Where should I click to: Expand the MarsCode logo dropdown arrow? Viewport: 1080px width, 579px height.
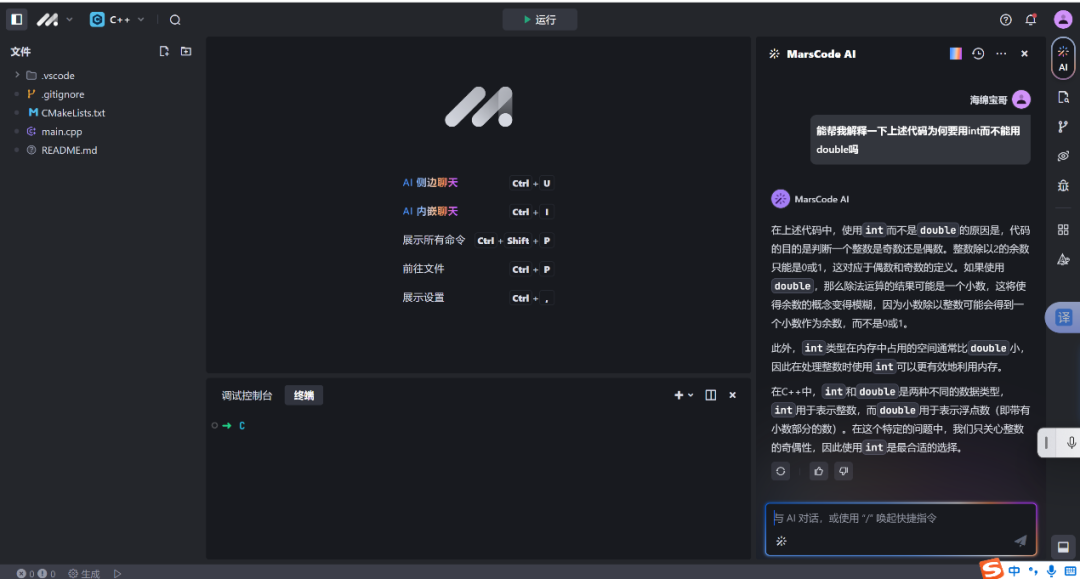(70, 20)
